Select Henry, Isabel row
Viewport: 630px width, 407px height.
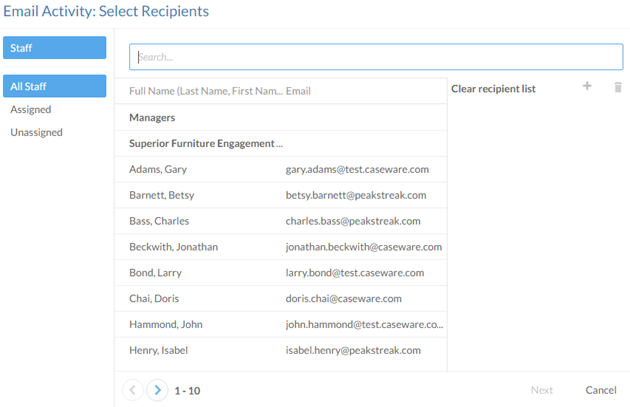tap(158, 350)
